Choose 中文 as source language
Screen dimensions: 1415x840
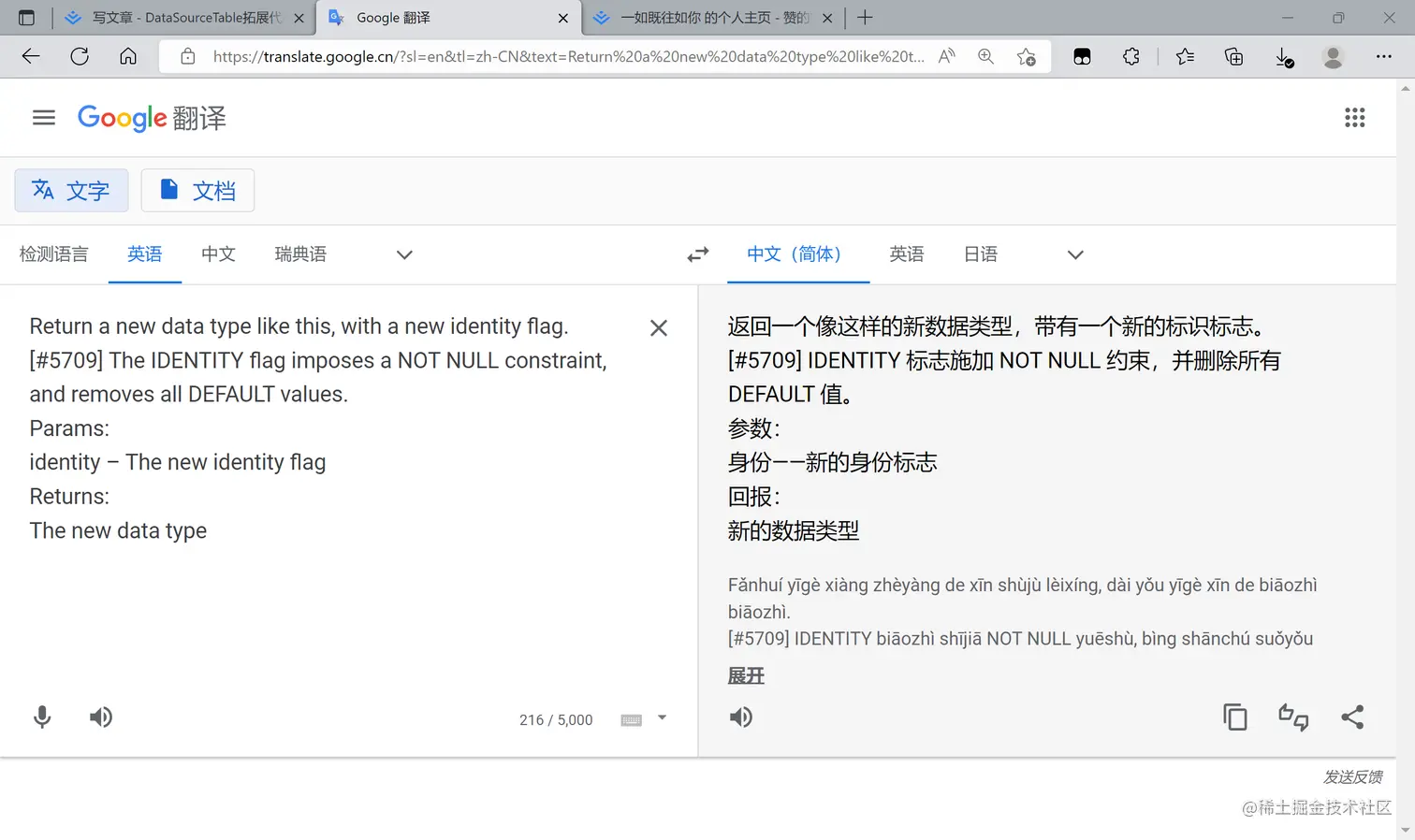click(218, 254)
